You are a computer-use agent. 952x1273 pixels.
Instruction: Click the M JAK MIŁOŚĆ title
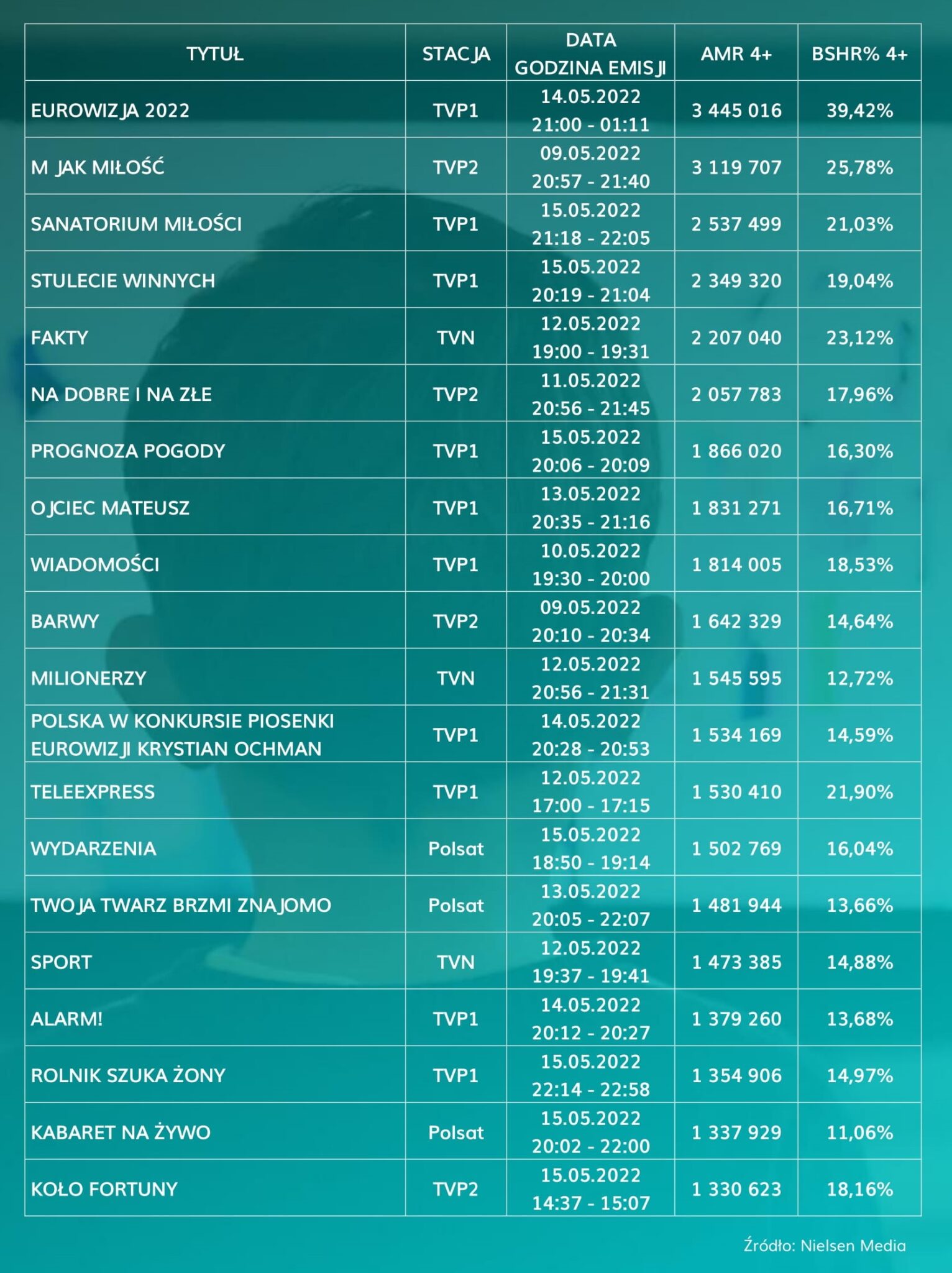click(x=98, y=167)
